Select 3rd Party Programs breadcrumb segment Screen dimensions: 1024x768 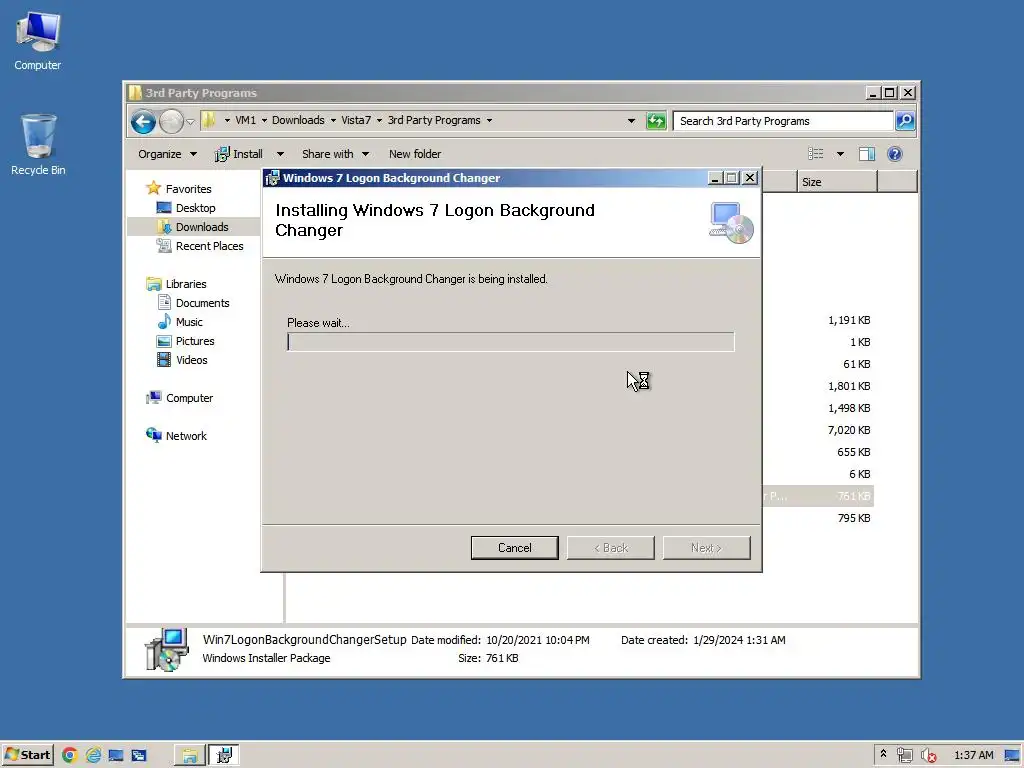pyautogui.click(x=434, y=120)
